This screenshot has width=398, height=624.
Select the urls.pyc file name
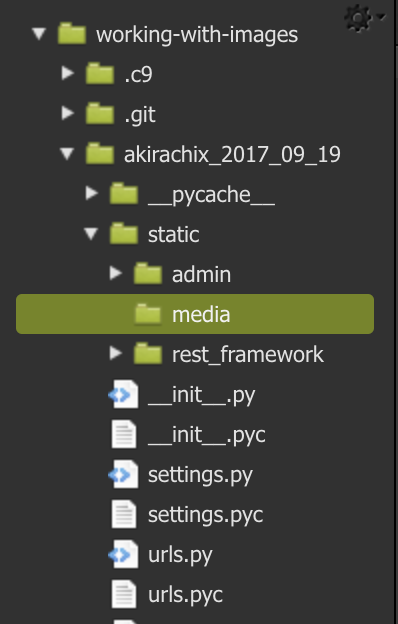pos(185,595)
